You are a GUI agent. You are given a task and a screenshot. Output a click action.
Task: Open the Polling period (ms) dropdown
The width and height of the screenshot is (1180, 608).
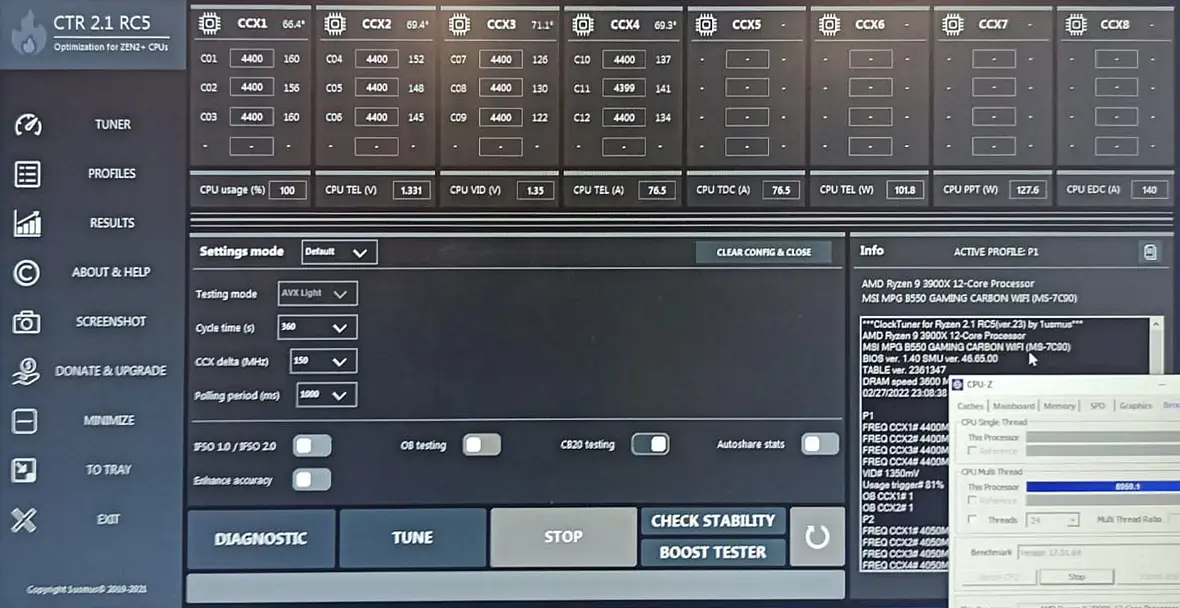pyautogui.click(x=327, y=394)
